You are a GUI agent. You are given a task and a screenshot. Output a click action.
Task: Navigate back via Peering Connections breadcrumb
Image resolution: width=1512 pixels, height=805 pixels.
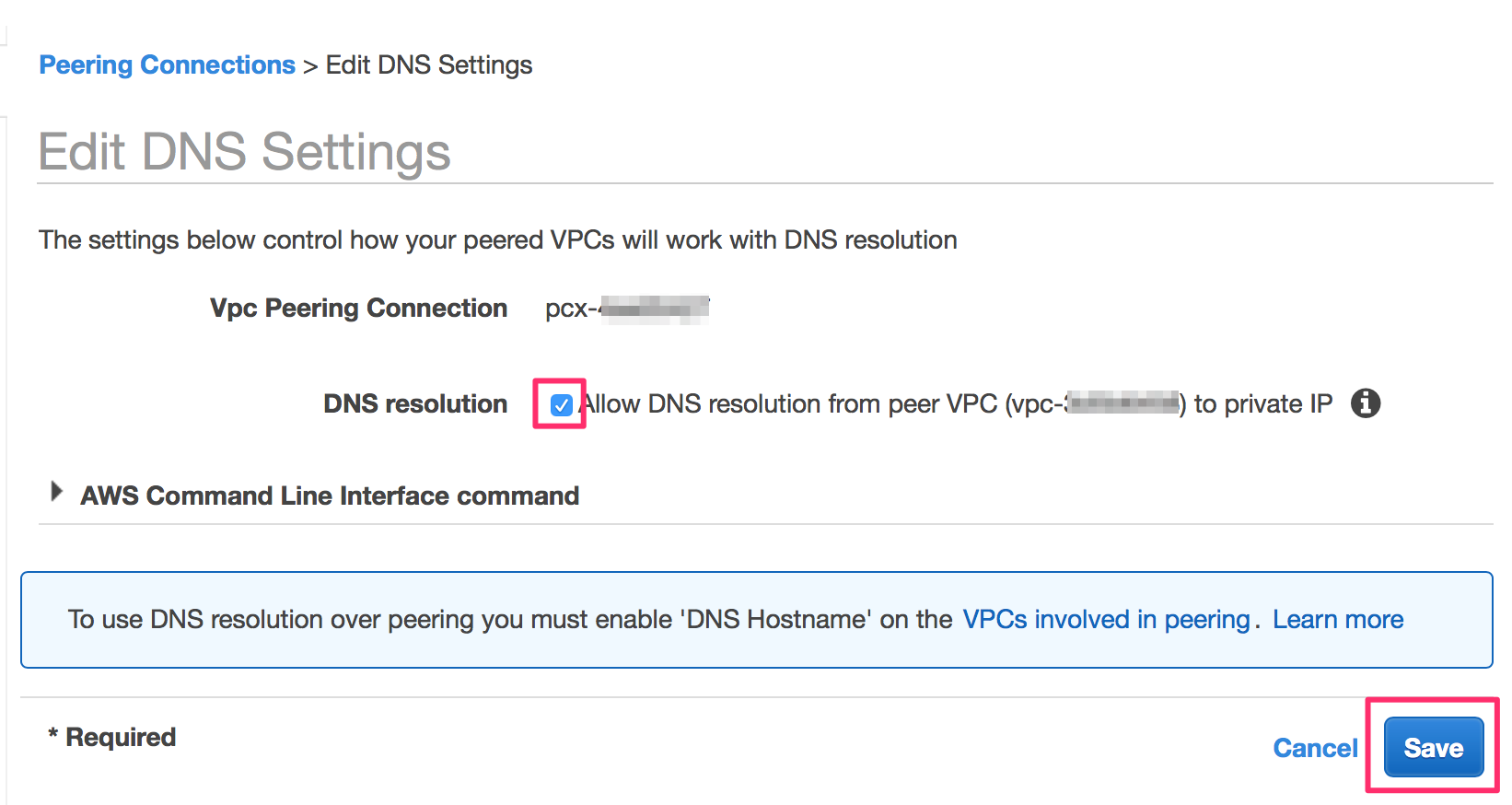pyautogui.click(x=166, y=64)
